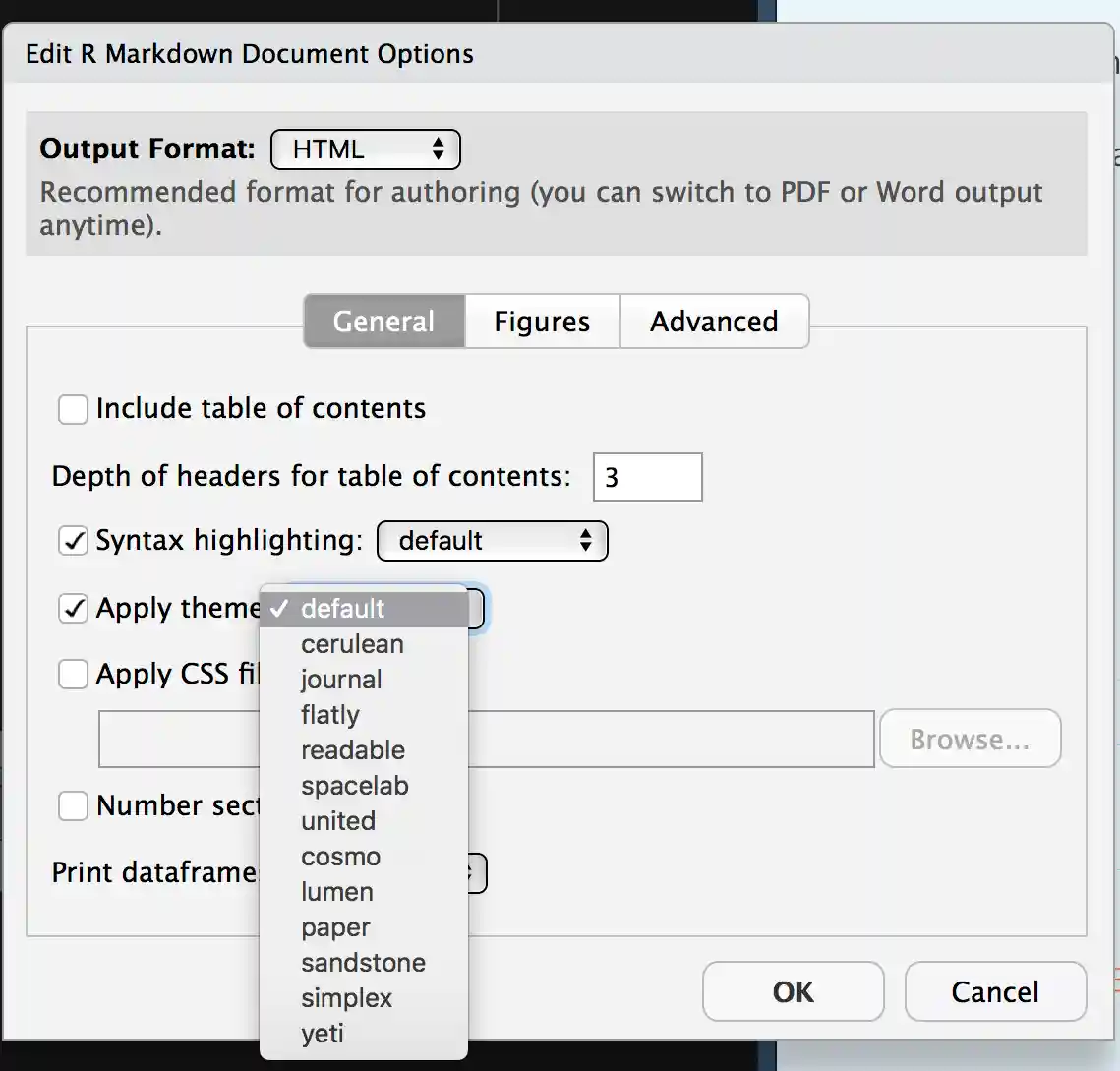Select the spacelab theme
Viewport: 1120px width, 1071px height.
354,786
